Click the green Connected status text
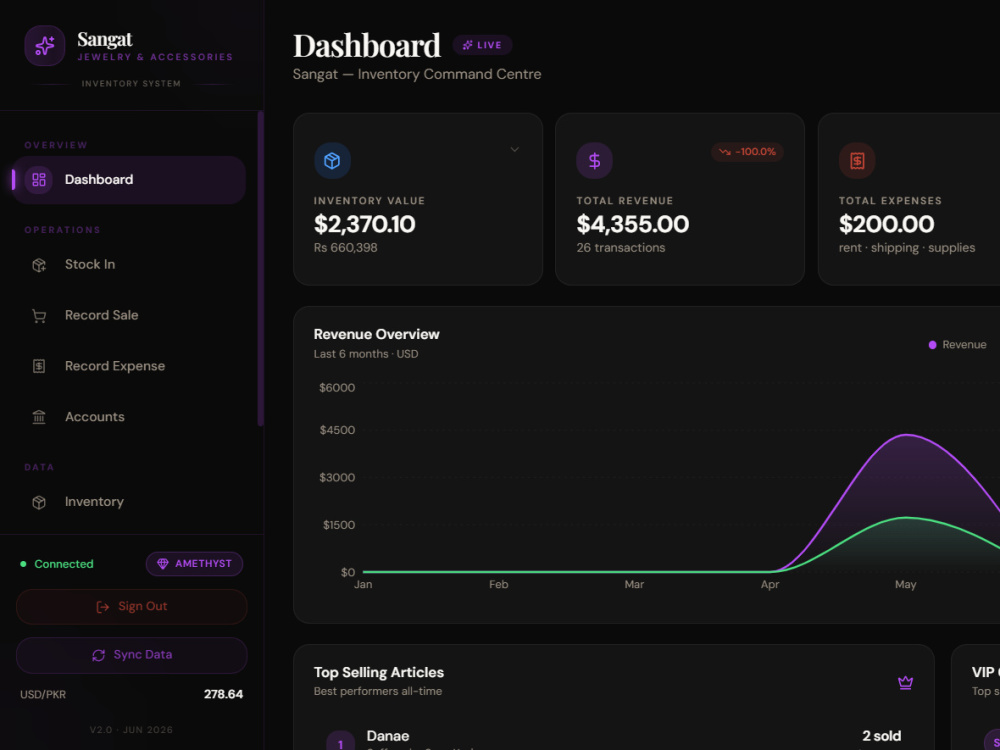Image resolution: width=1000 pixels, height=750 pixels. (x=64, y=564)
